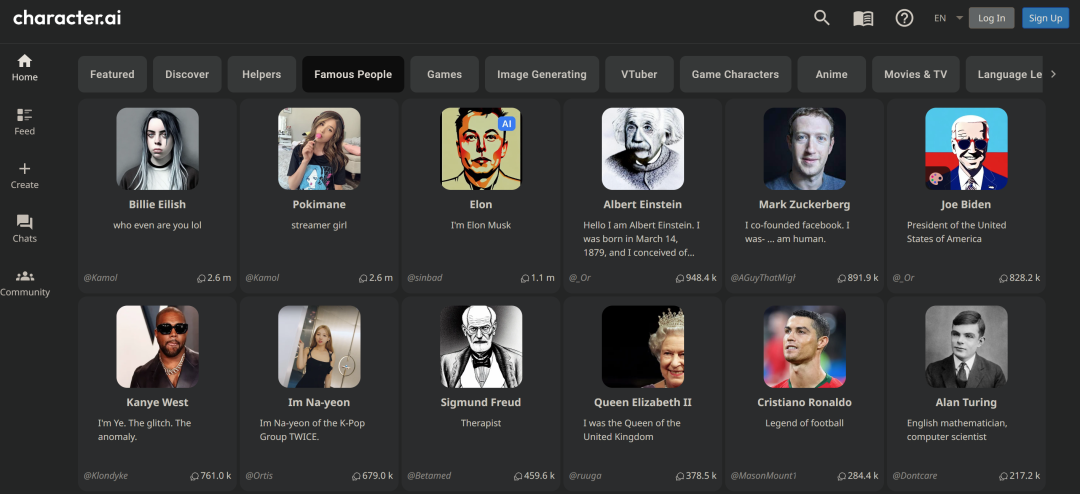Click the help question mark icon

904,18
